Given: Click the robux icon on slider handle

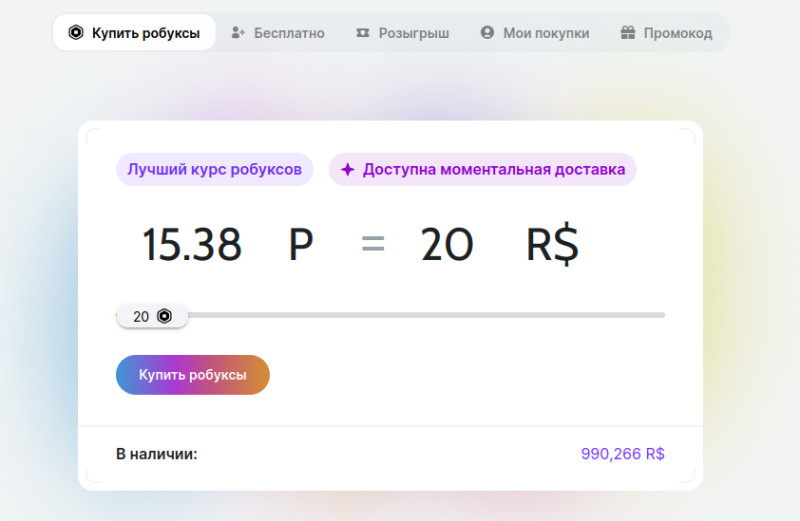Looking at the screenshot, I should (x=164, y=316).
